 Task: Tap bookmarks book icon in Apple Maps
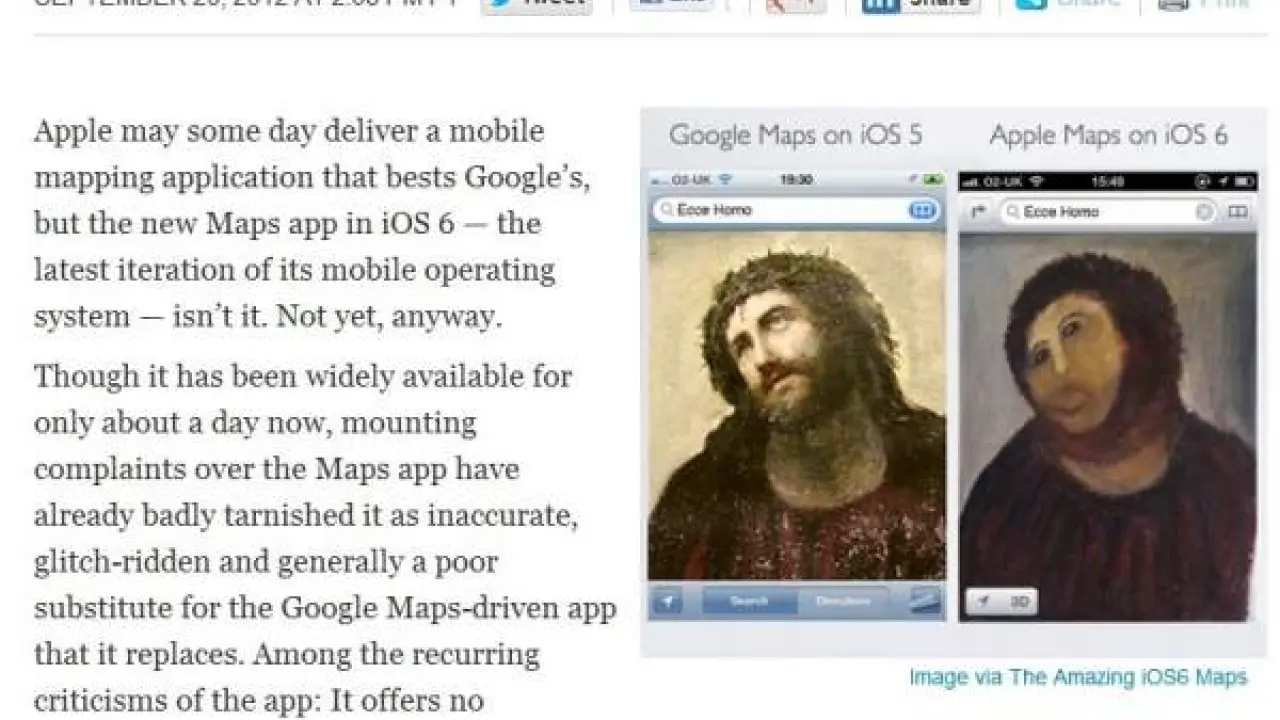pos(1238,212)
